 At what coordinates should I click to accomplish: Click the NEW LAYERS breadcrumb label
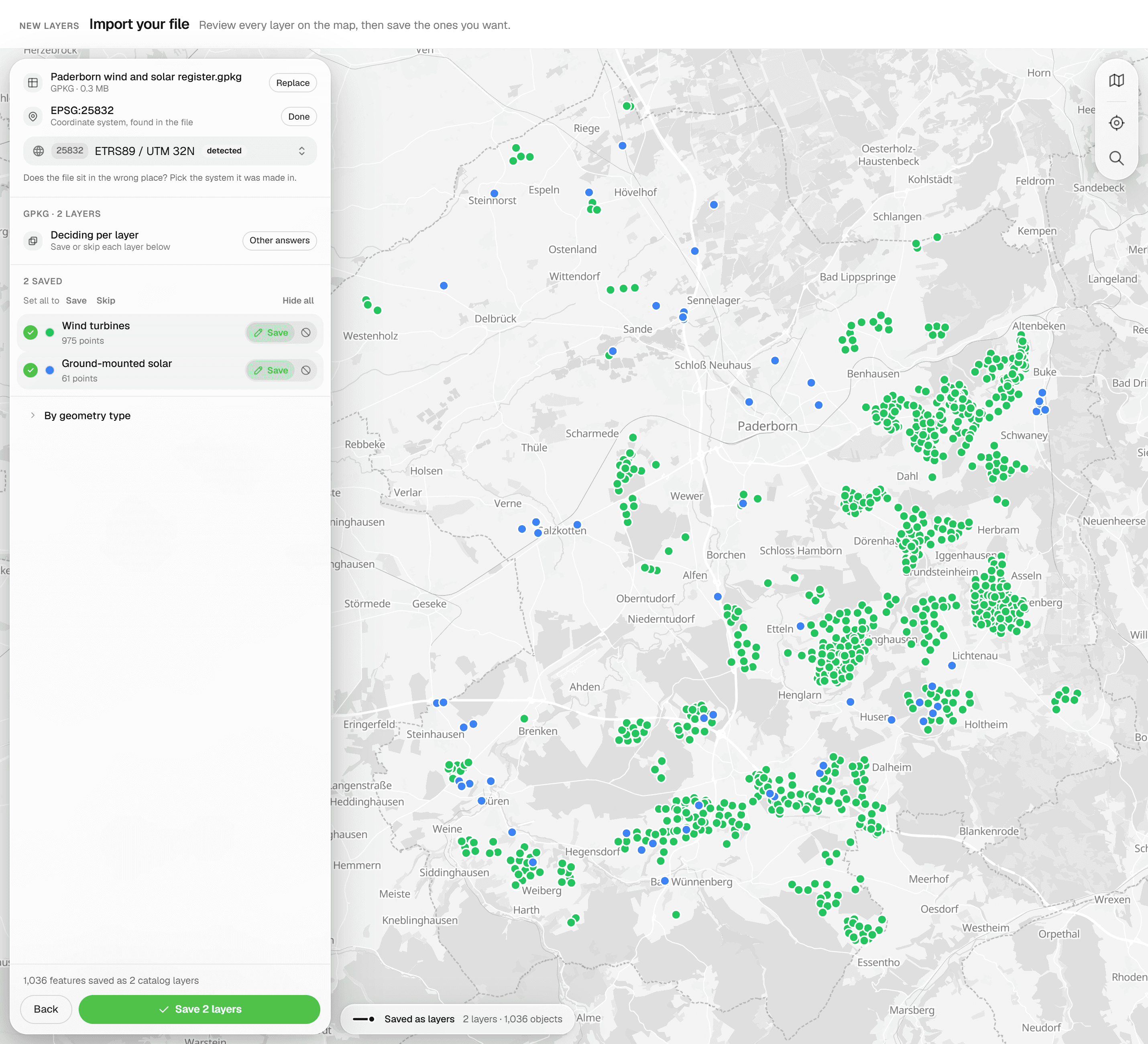49,26
